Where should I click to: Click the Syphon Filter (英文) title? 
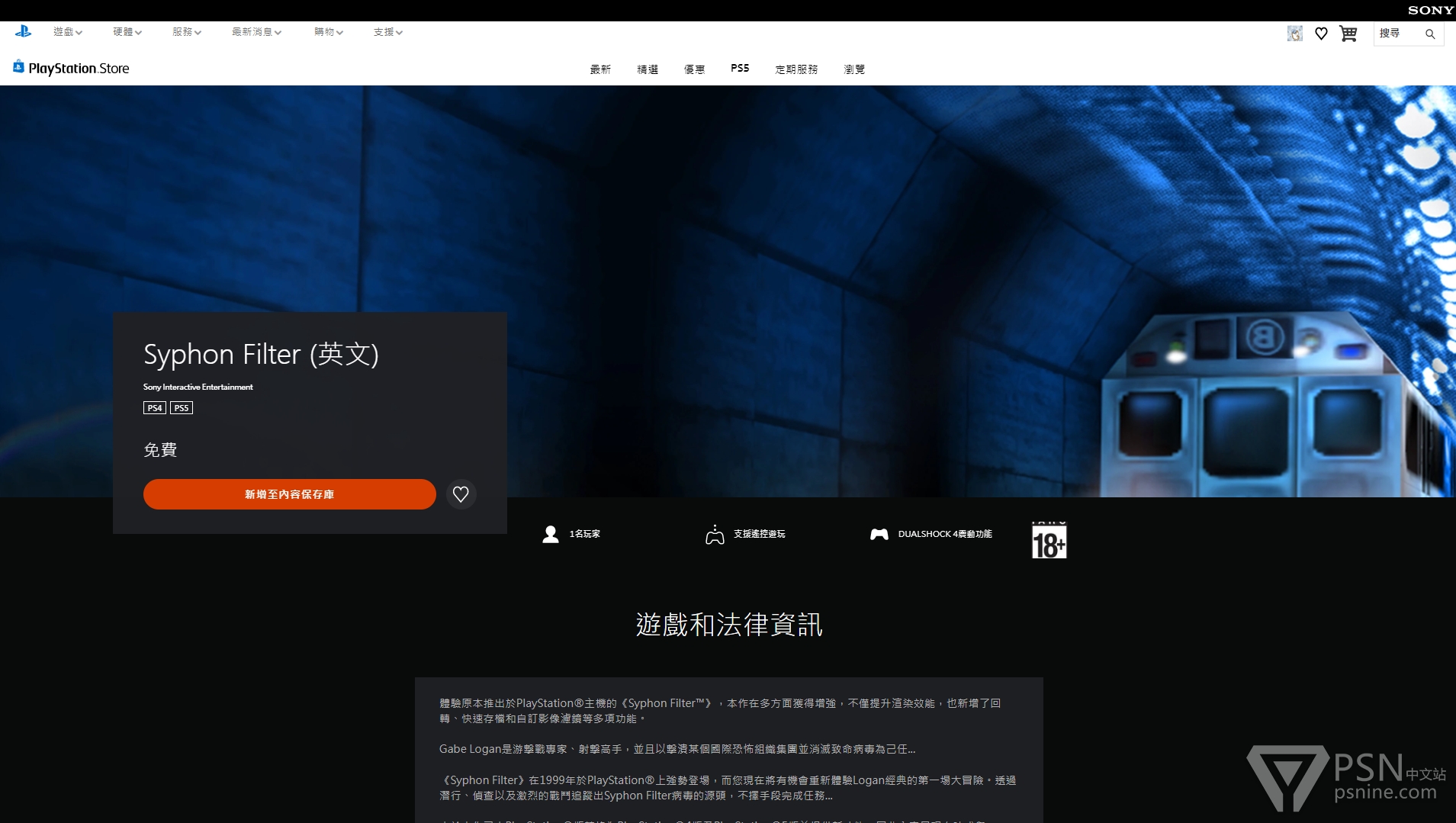261,354
